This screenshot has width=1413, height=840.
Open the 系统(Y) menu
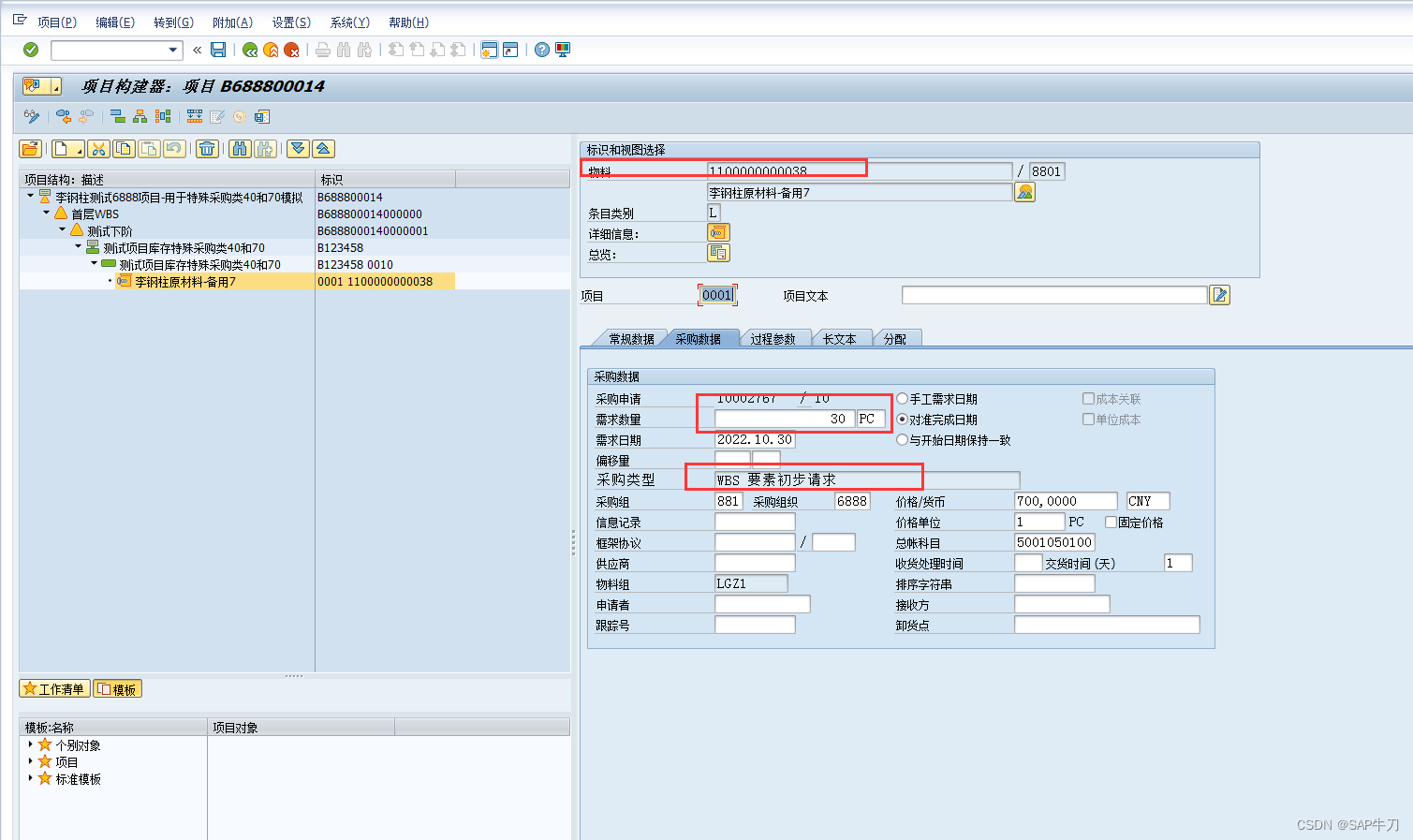point(349,22)
